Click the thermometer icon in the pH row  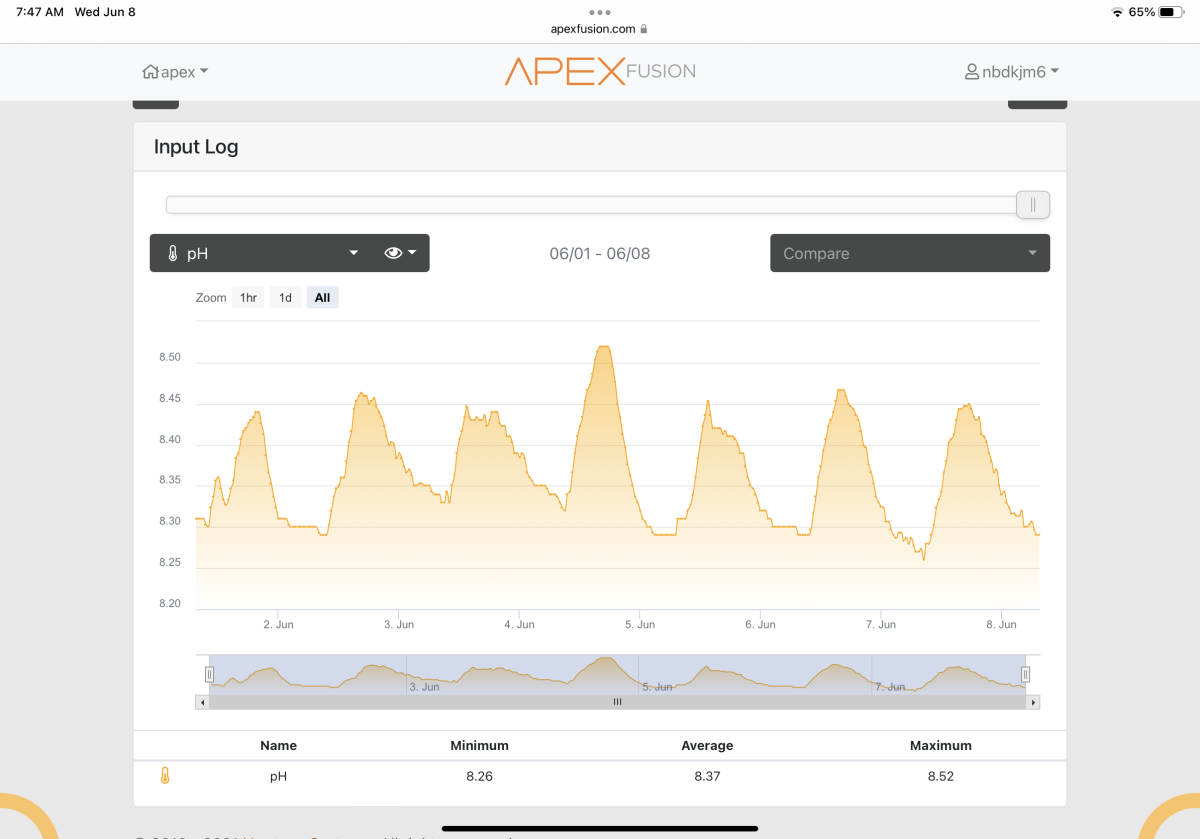pos(165,775)
